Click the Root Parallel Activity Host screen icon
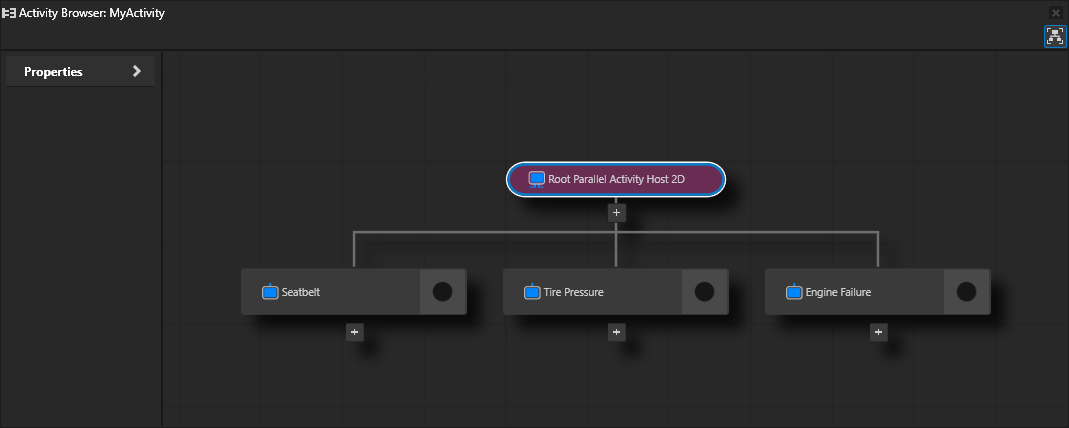The image size is (1069, 428). [536, 179]
